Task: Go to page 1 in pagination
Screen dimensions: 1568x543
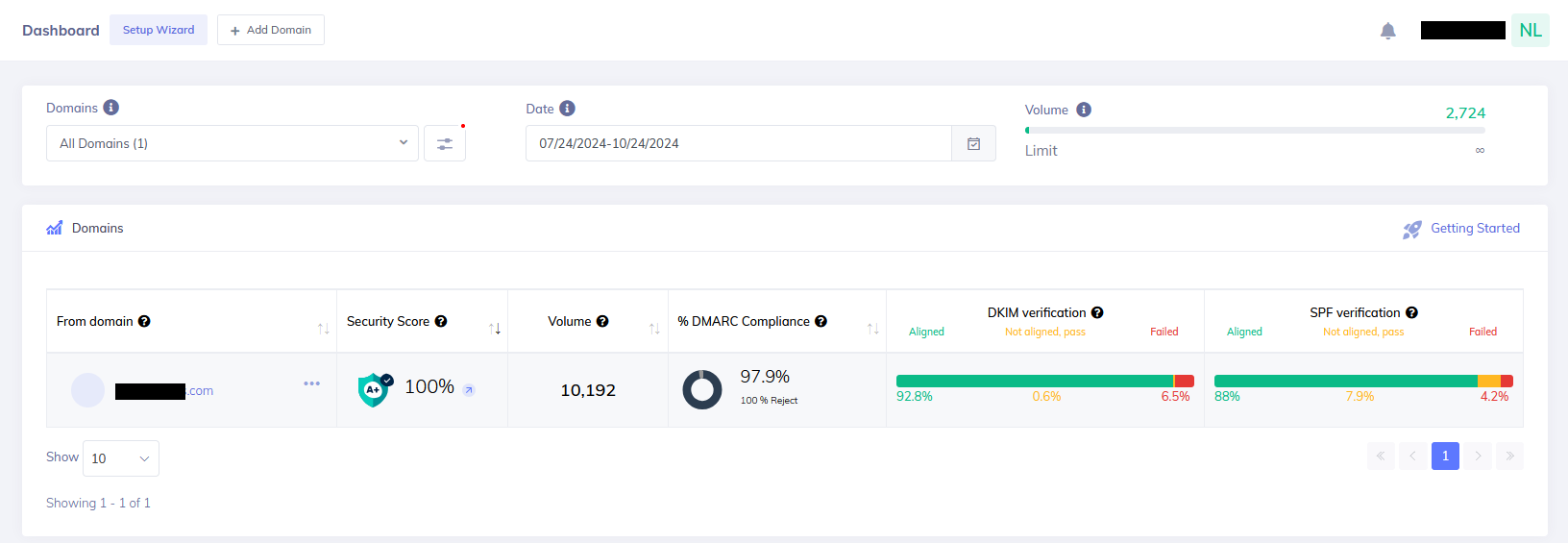Action: [x=1445, y=456]
